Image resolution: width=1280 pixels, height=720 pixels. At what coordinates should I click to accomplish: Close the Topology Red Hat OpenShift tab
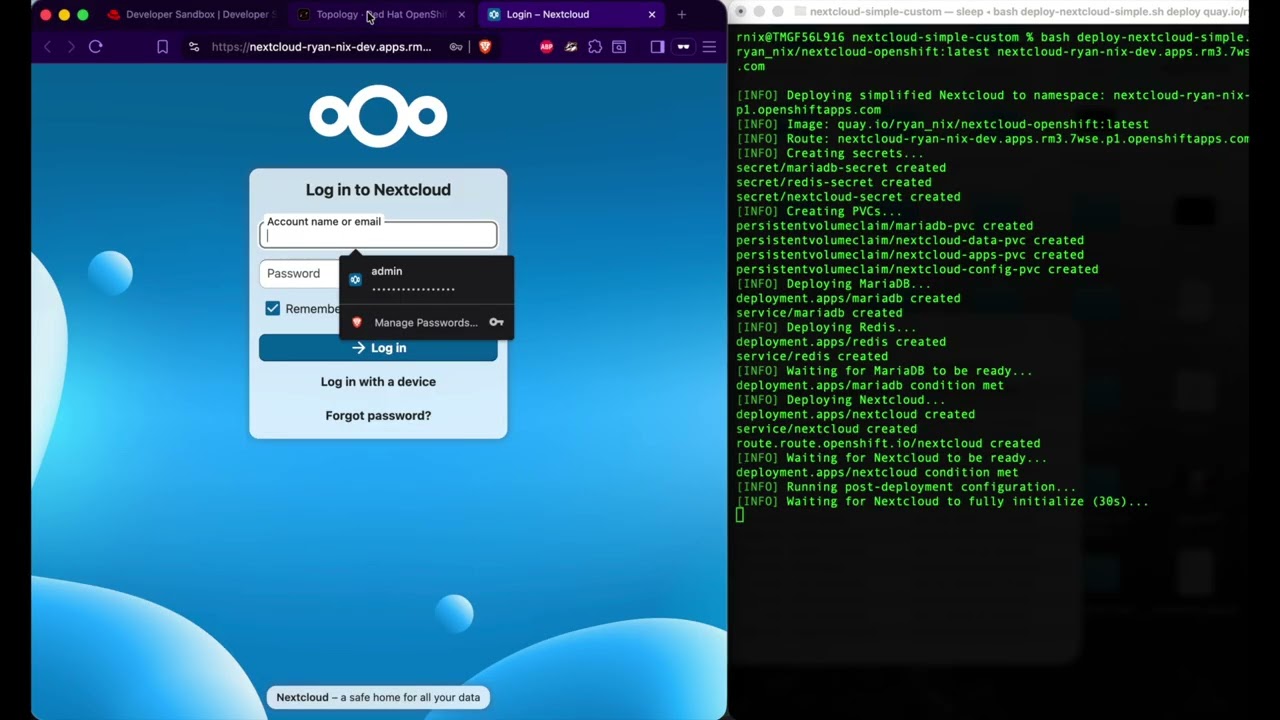pos(461,15)
